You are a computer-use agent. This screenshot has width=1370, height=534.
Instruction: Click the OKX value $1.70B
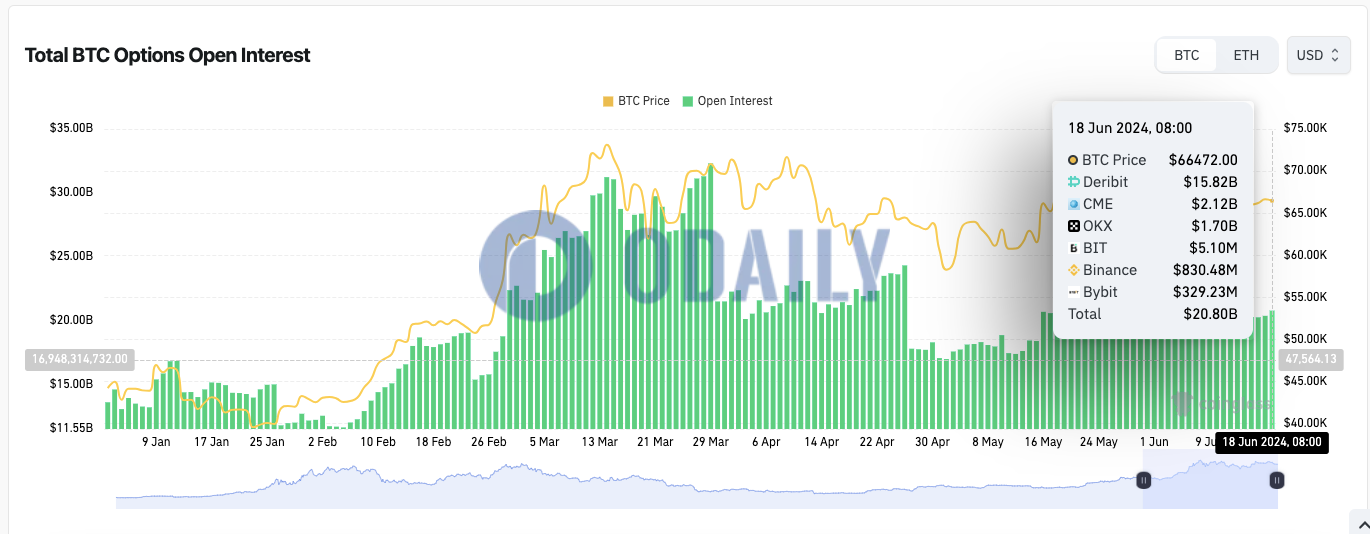point(1214,226)
